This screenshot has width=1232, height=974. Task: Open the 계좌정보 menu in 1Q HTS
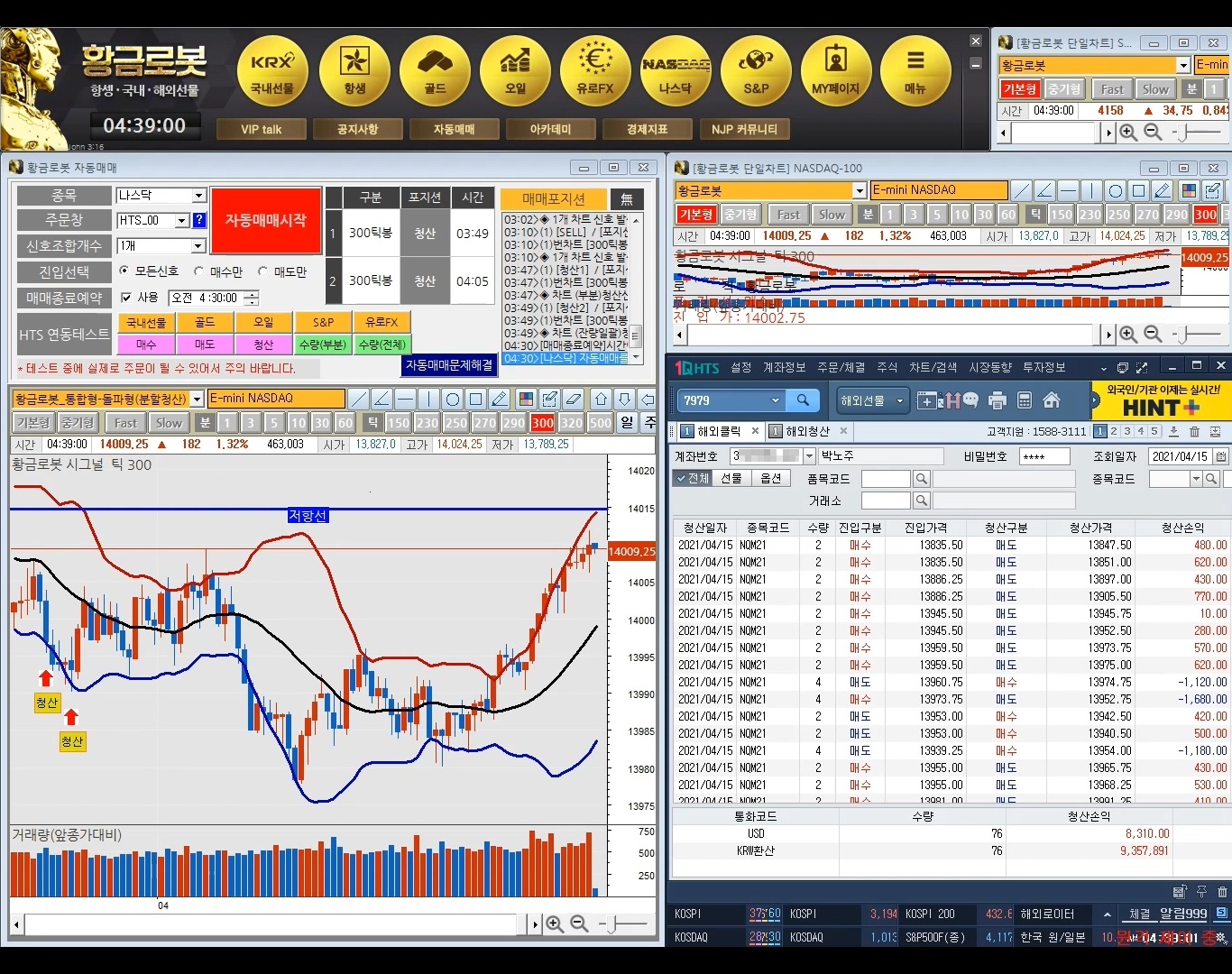(x=784, y=367)
